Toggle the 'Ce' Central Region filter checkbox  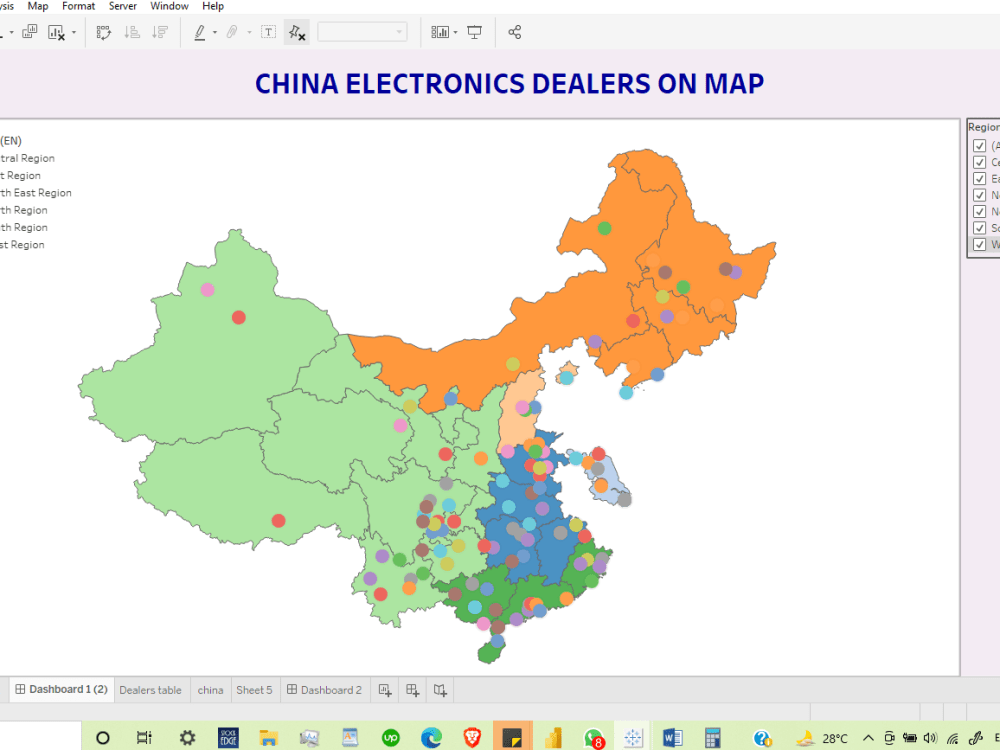(x=980, y=162)
